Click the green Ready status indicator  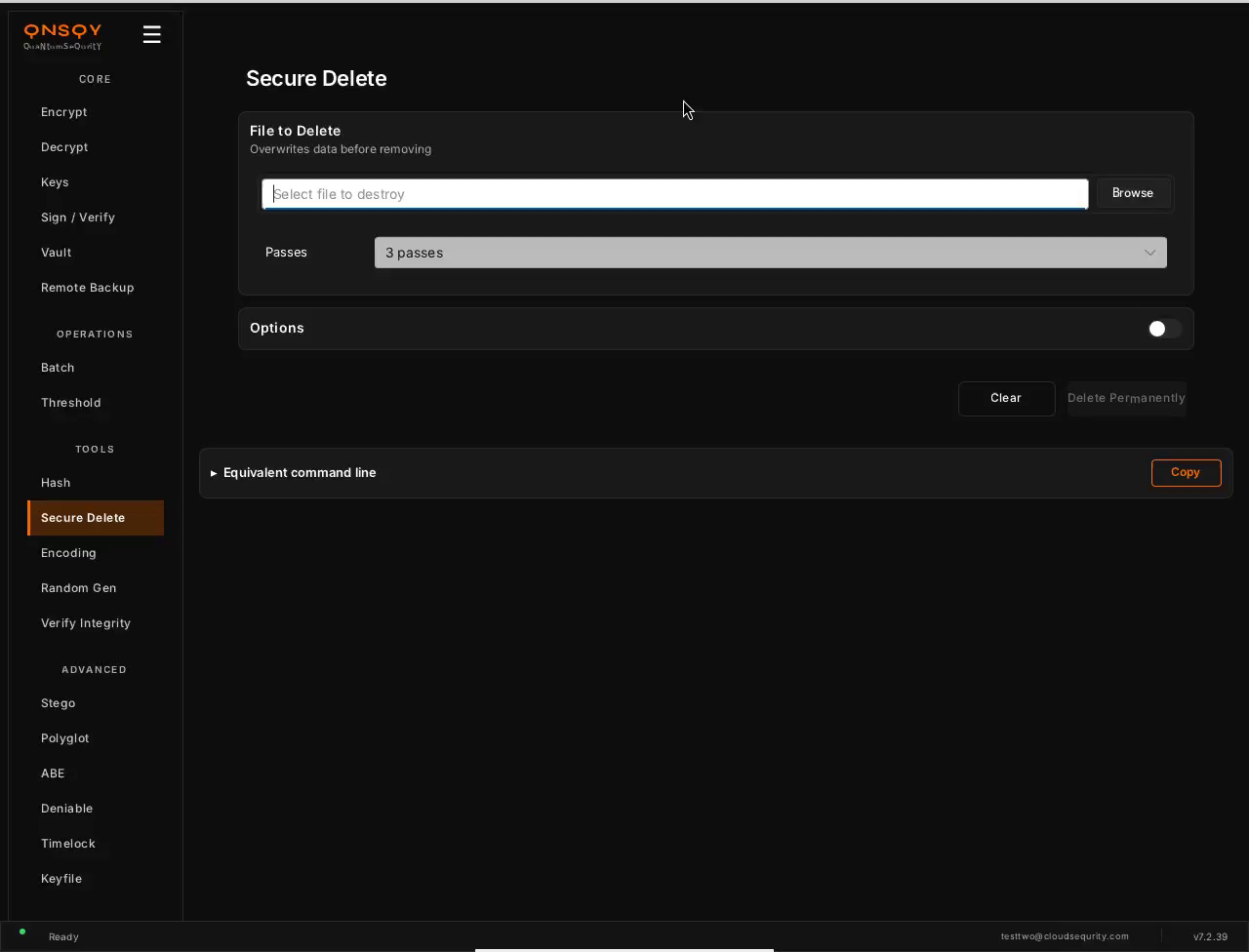pyautogui.click(x=22, y=932)
